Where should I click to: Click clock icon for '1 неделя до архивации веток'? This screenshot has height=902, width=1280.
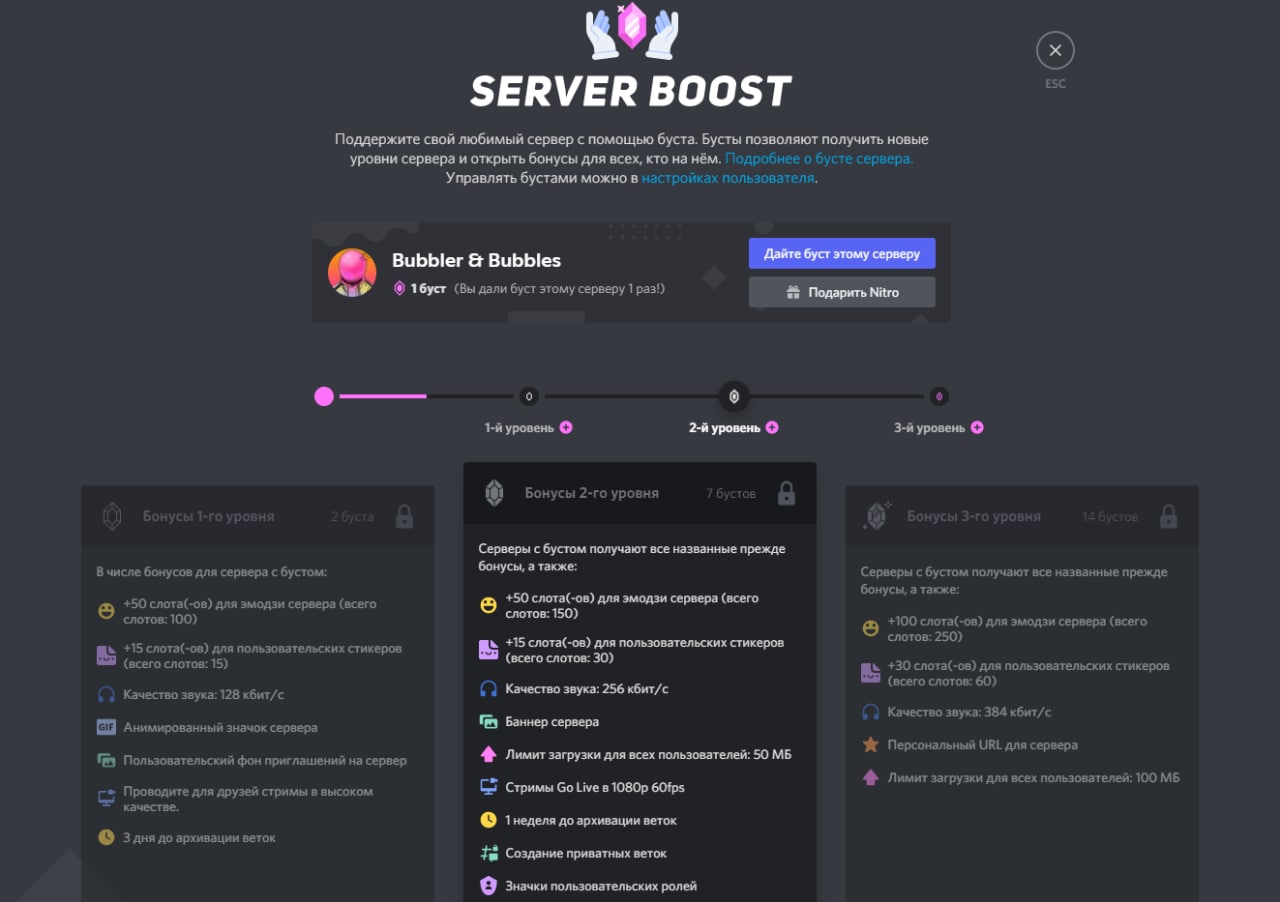[488, 820]
